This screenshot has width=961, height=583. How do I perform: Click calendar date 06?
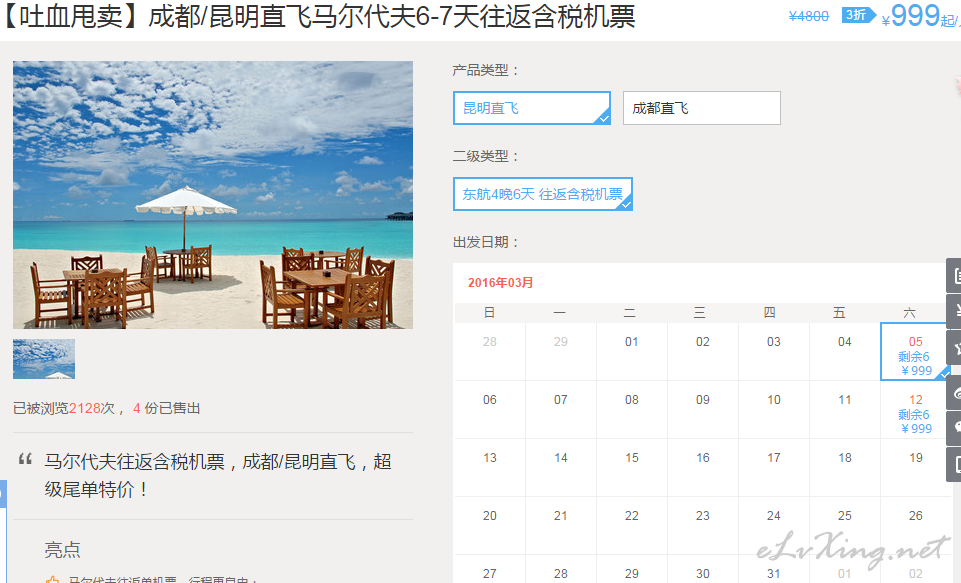(x=490, y=400)
